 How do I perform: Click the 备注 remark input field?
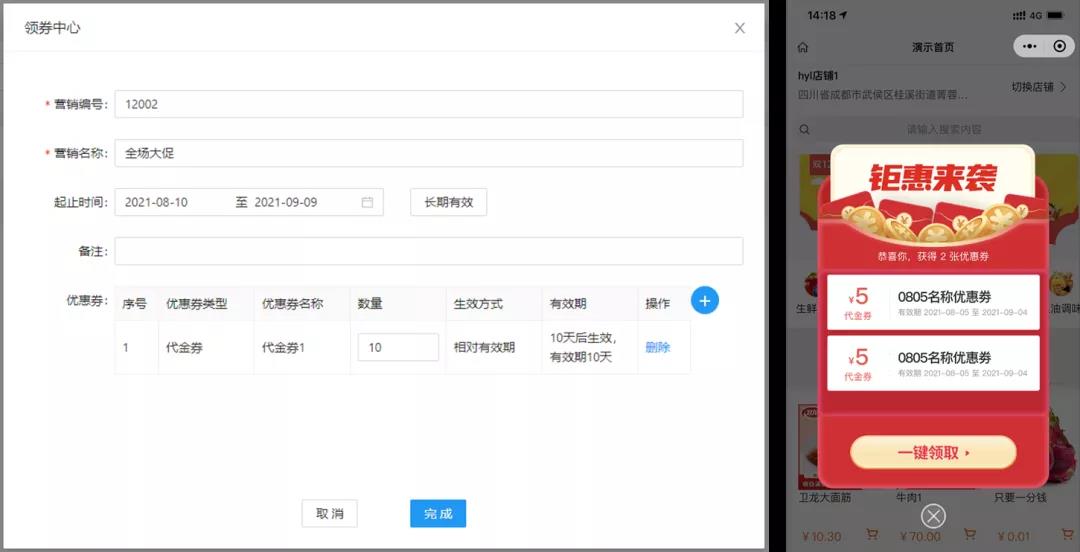tap(428, 251)
